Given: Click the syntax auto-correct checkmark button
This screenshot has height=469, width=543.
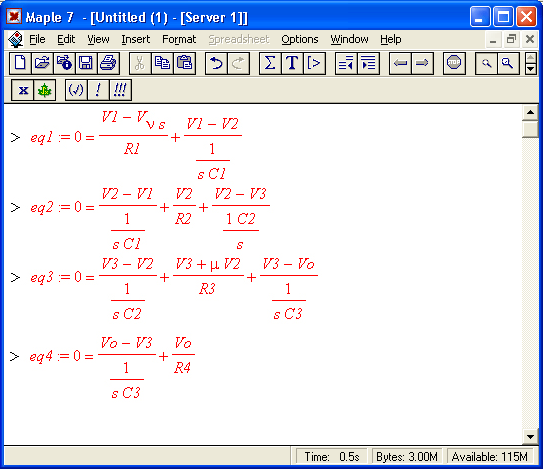Looking at the screenshot, I should (x=76, y=90).
